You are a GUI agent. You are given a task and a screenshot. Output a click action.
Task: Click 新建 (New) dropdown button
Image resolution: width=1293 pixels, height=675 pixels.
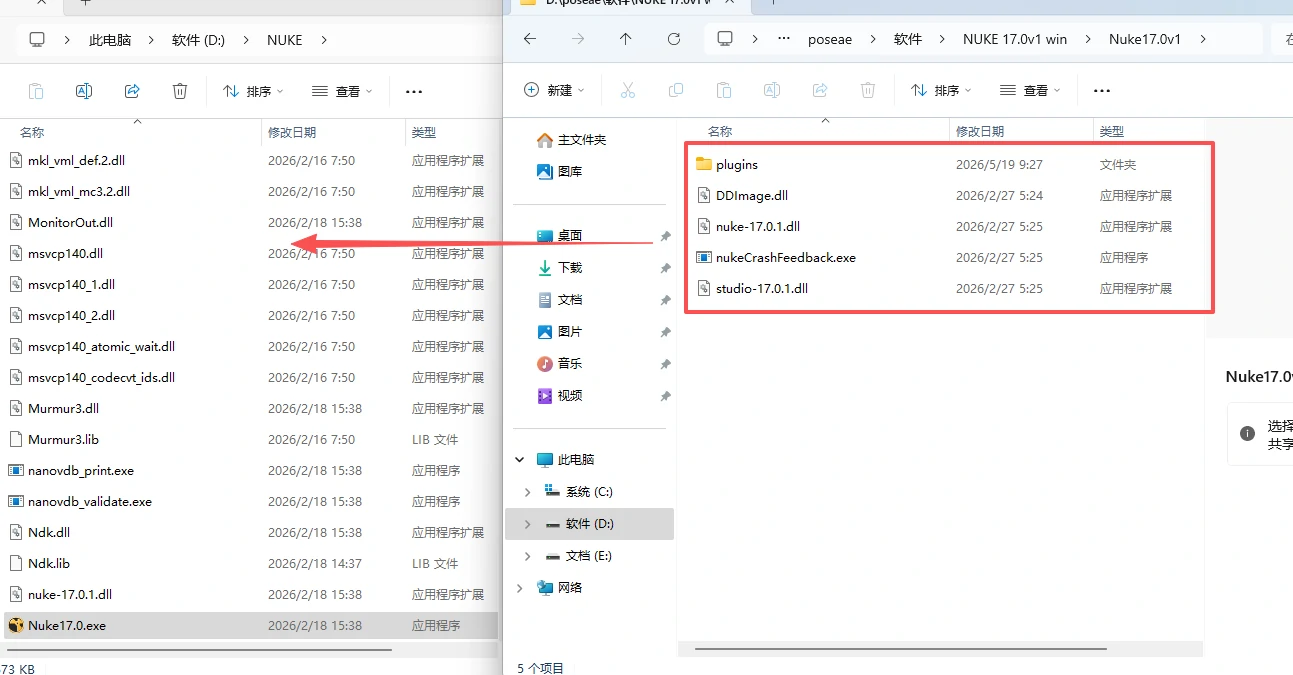(x=555, y=90)
